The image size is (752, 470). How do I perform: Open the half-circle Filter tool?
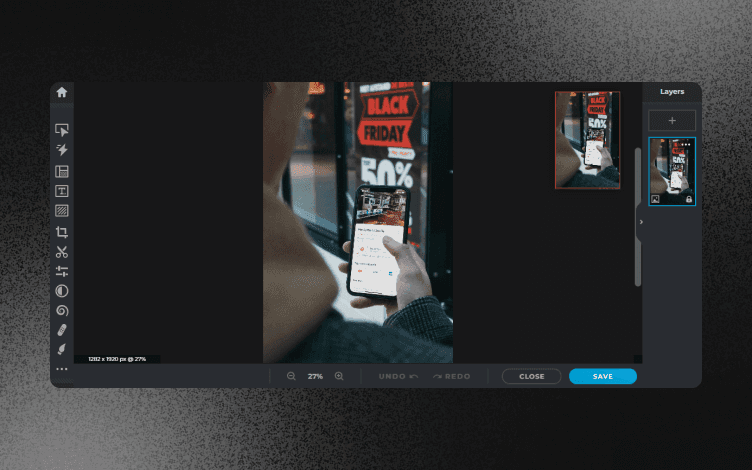pyautogui.click(x=61, y=291)
